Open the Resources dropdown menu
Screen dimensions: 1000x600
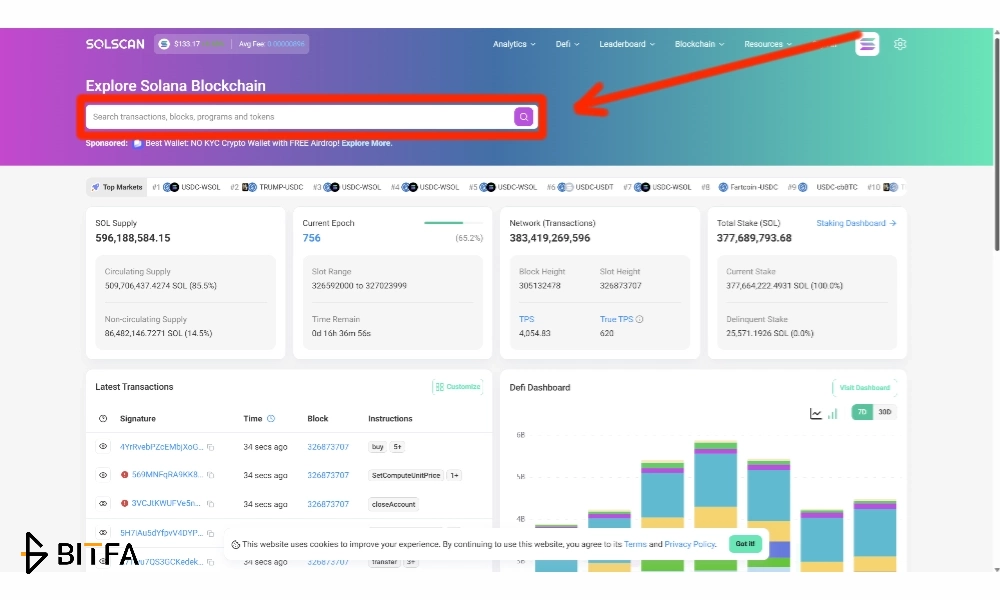tap(768, 44)
